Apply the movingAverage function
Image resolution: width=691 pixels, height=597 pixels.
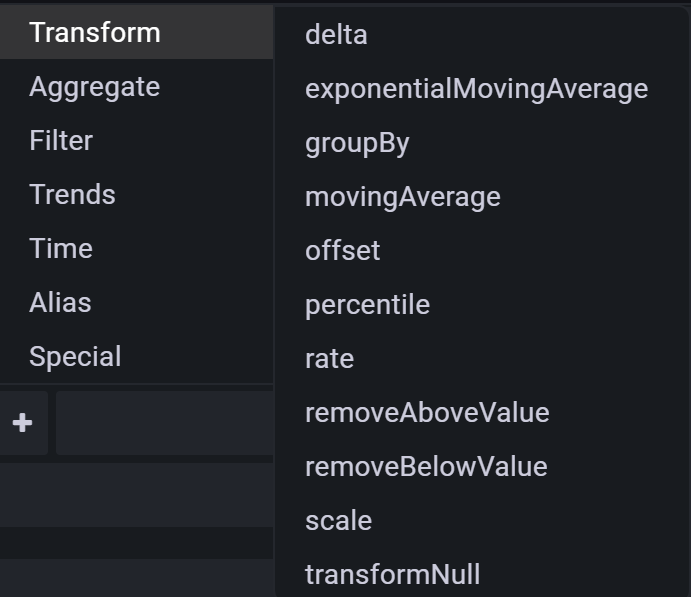(x=402, y=197)
